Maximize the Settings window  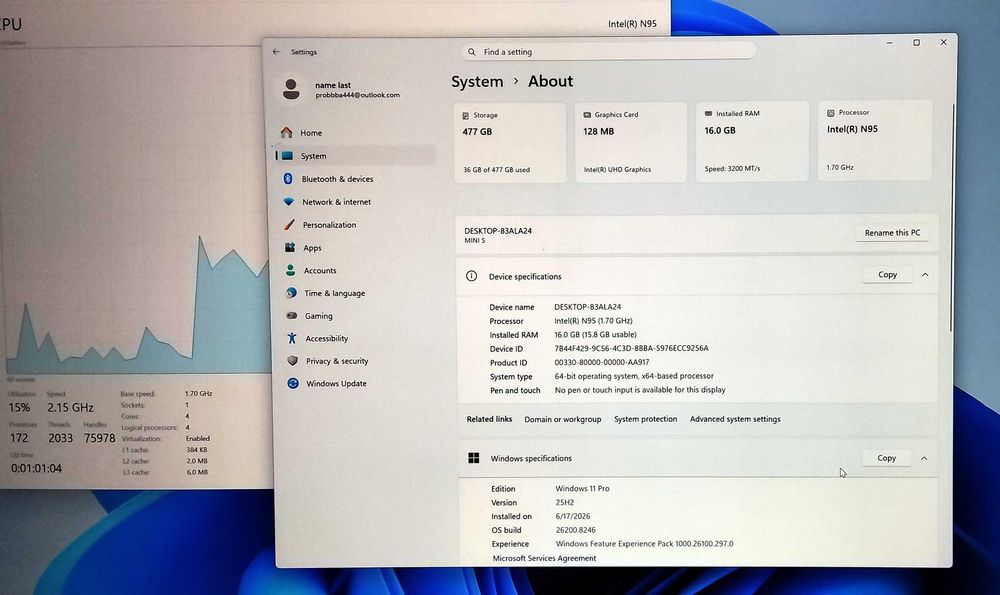click(916, 43)
